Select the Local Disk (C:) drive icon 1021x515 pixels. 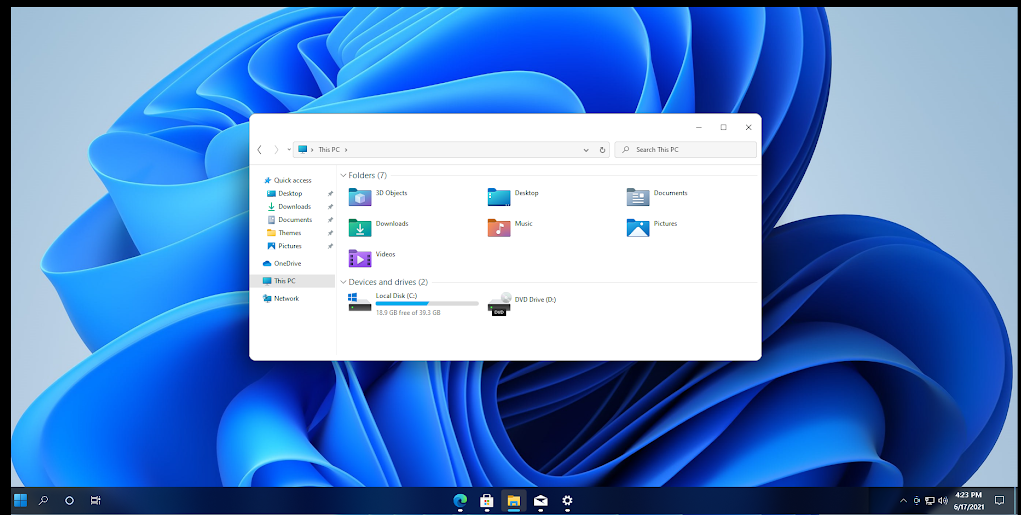point(359,302)
